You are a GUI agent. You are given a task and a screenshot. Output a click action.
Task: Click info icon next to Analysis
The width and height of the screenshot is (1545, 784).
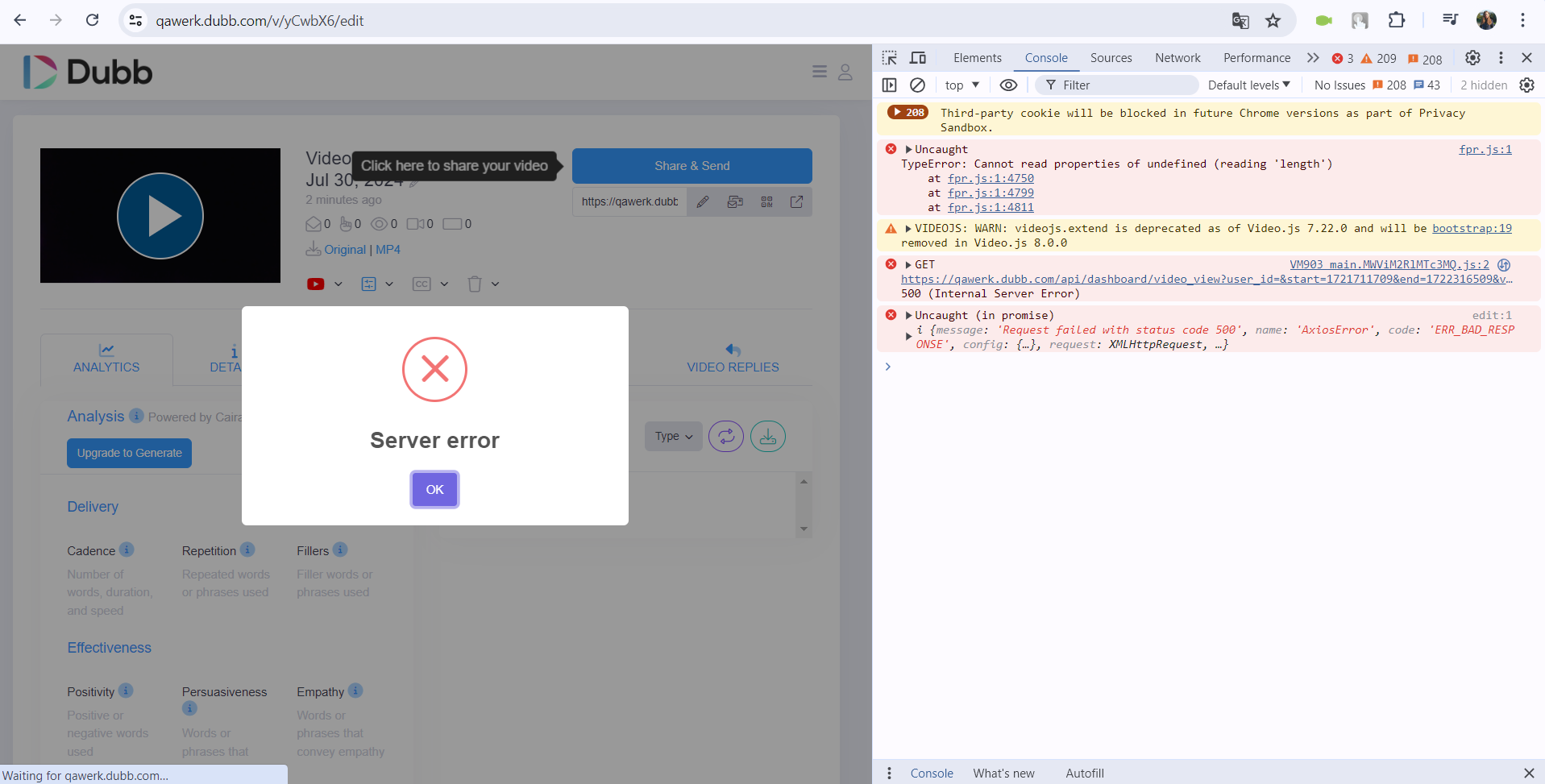coord(137,416)
